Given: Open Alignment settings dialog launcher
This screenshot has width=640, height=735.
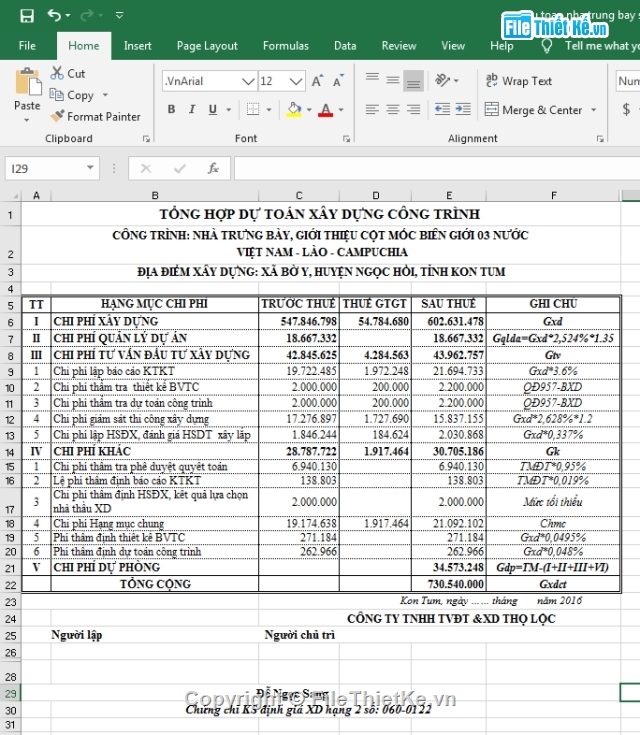Looking at the screenshot, I should (x=600, y=139).
